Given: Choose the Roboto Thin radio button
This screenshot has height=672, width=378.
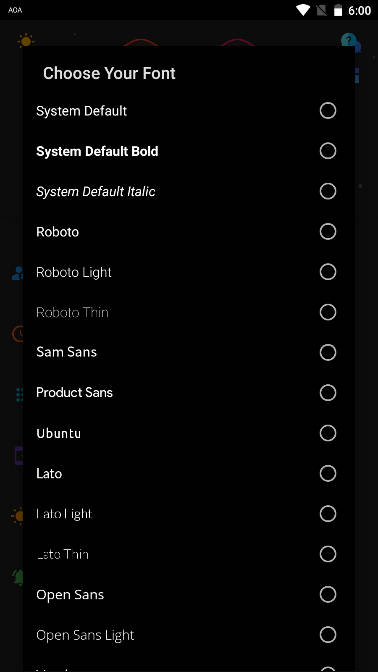Looking at the screenshot, I should tap(328, 312).
